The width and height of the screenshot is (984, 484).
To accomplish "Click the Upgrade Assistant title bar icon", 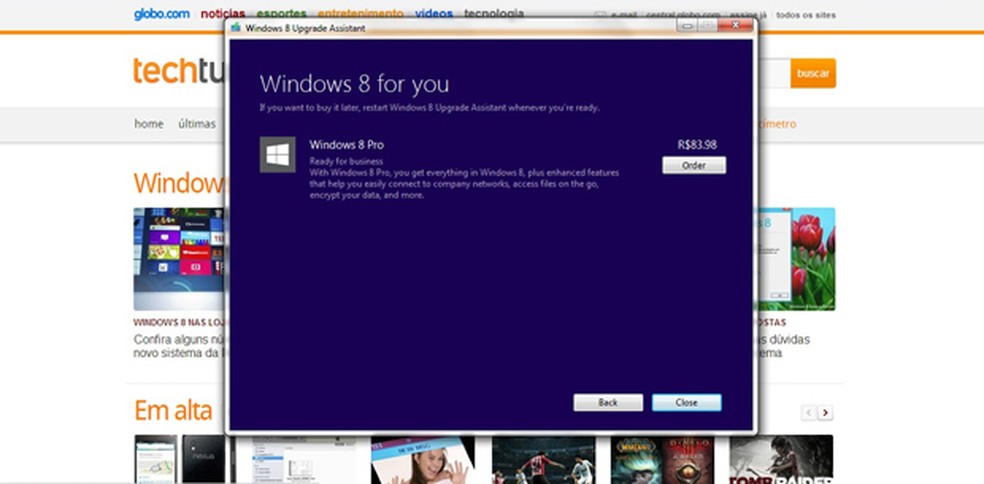I will pos(236,28).
